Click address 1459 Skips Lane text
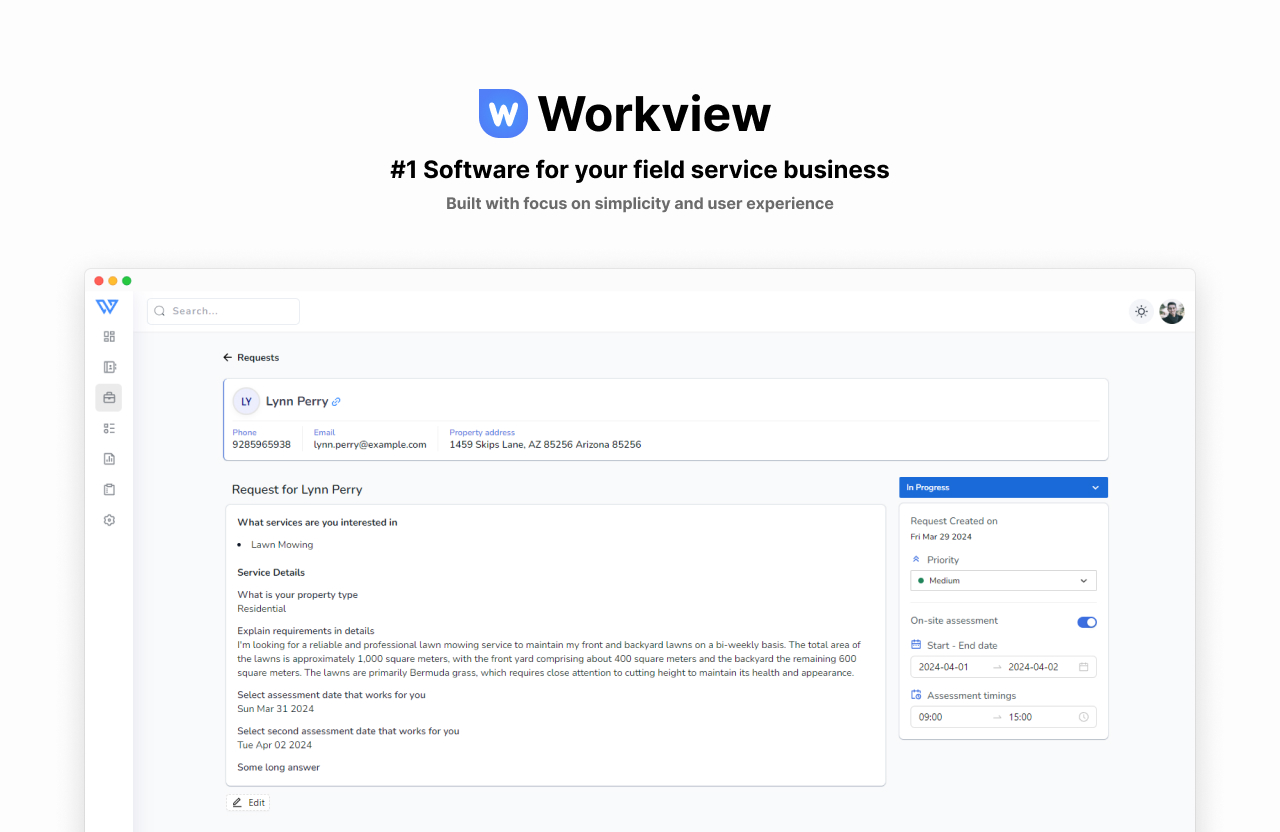The image size is (1280, 832). (545, 444)
